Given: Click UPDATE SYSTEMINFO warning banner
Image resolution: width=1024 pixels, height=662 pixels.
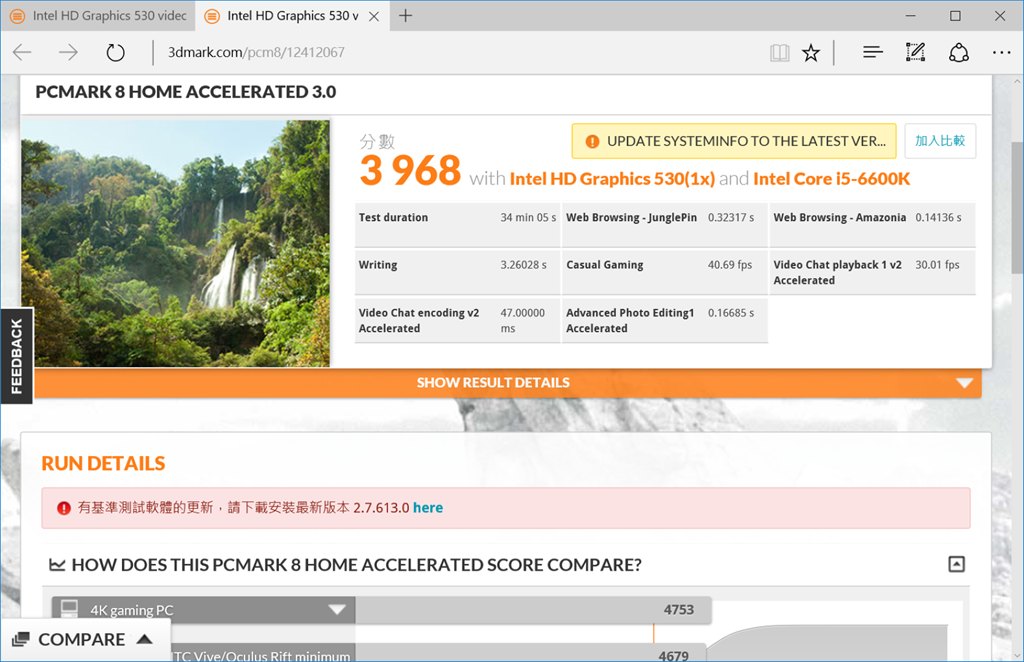Looking at the screenshot, I should (x=734, y=141).
